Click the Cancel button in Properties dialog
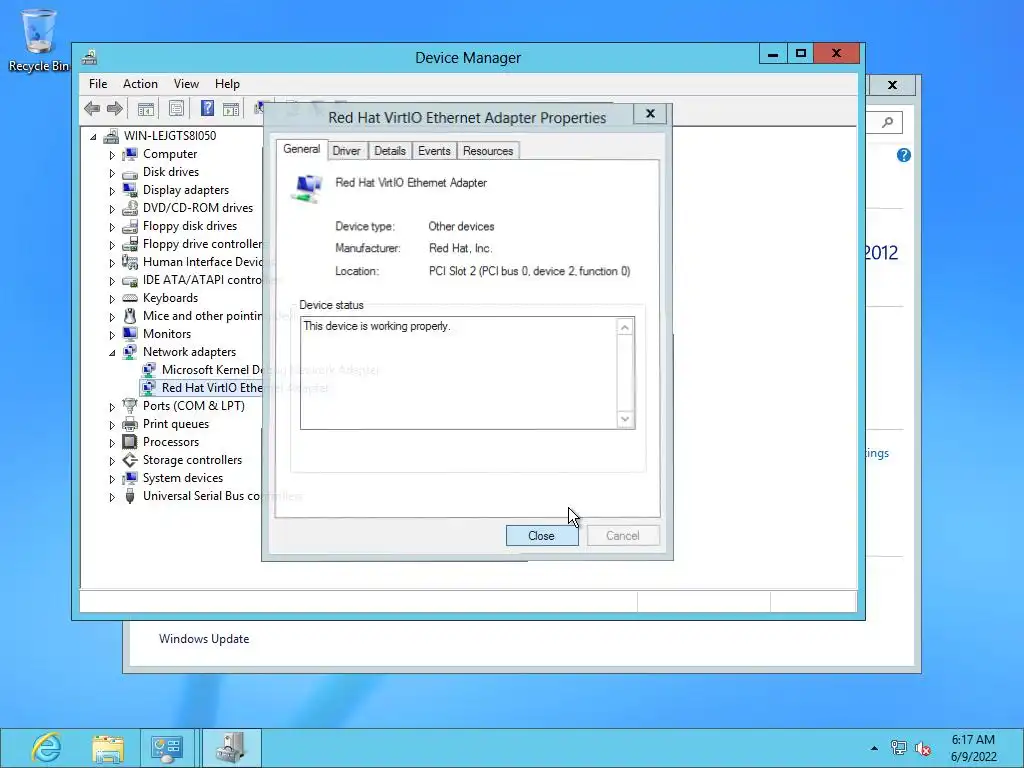Screen dimensions: 1024x768 pos(622,536)
